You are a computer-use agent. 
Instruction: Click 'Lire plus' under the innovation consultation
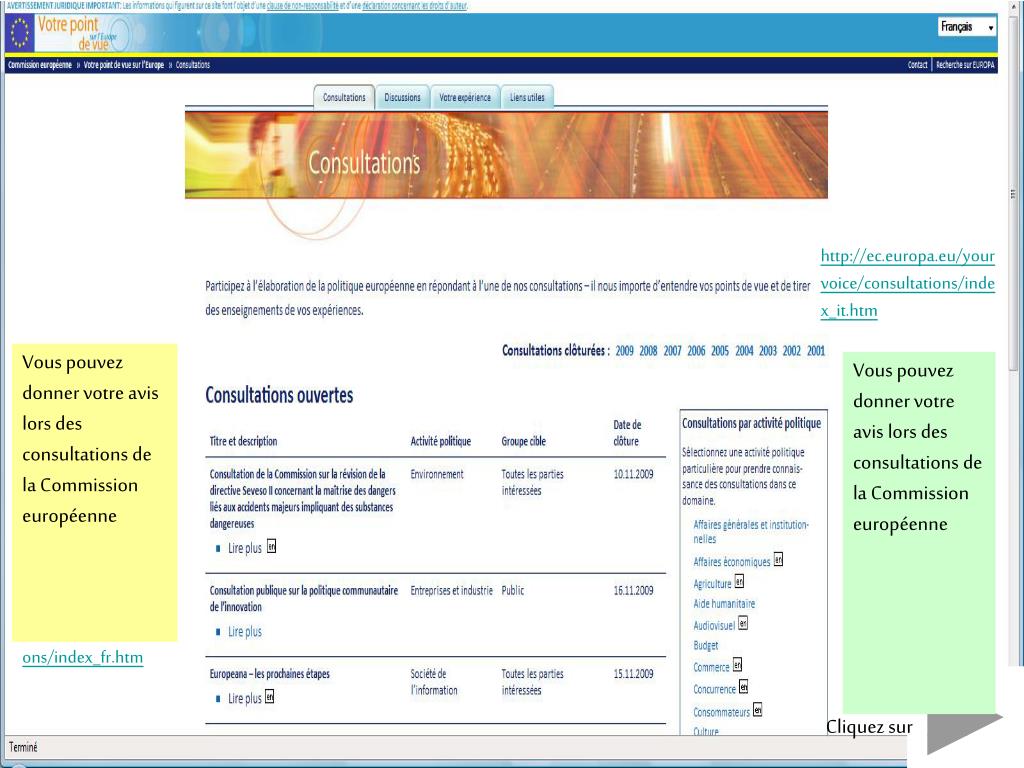[x=244, y=632]
